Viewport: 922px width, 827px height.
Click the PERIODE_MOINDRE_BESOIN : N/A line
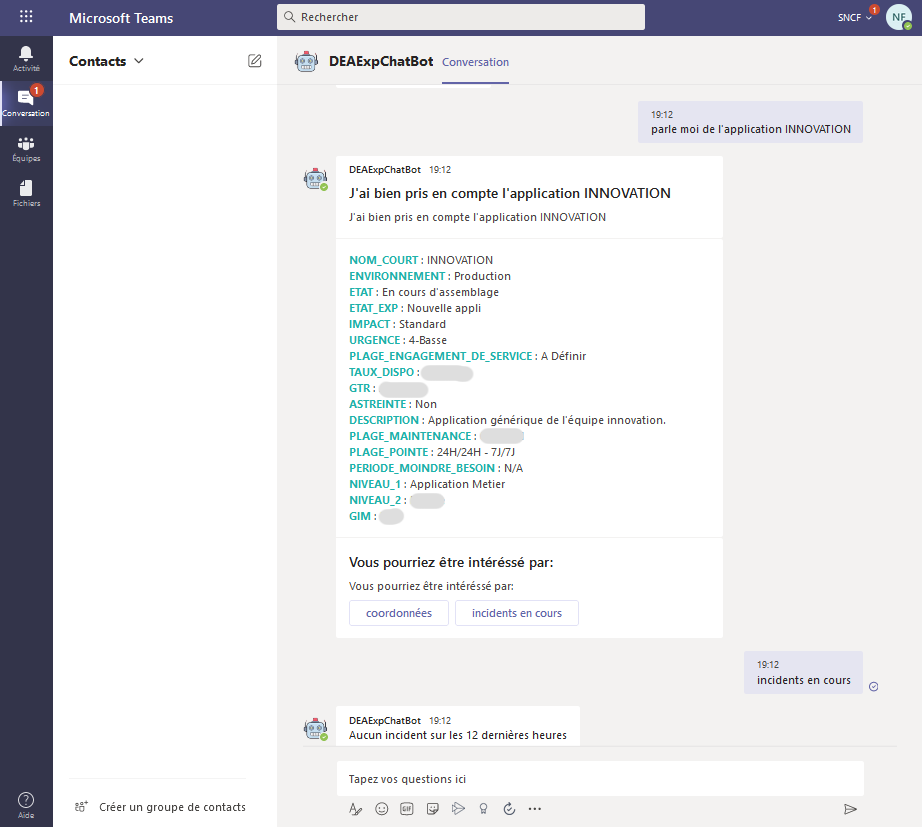[x=436, y=468]
